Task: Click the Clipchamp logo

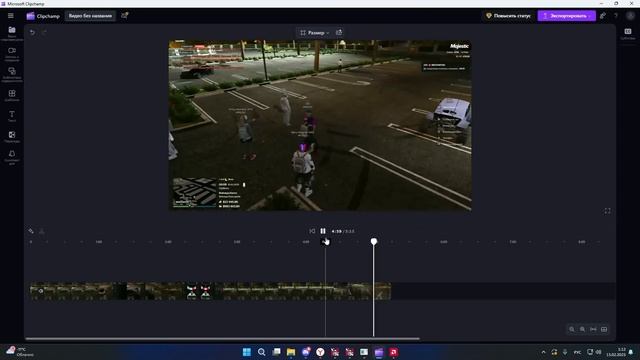Action: [x=43, y=16]
